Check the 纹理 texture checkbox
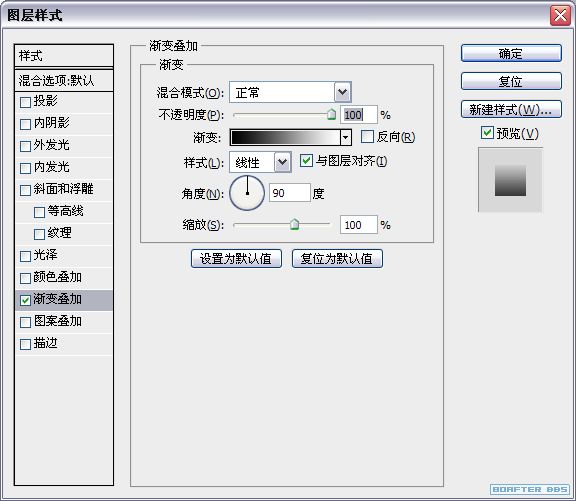The width and height of the screenshot is (576, 501). point(39,234)
